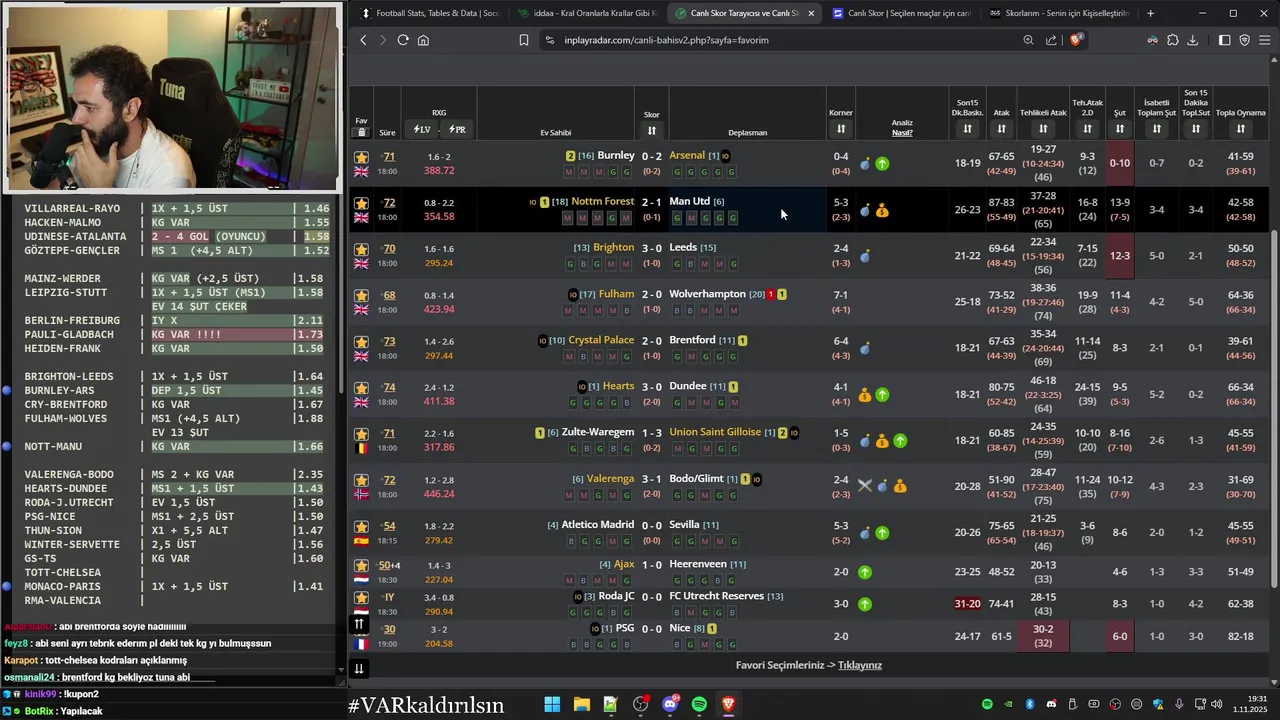1280x720 pixels.
Task: Click bomb icon in Burnley-Arsenal analysis
Action: coord(865,163)
